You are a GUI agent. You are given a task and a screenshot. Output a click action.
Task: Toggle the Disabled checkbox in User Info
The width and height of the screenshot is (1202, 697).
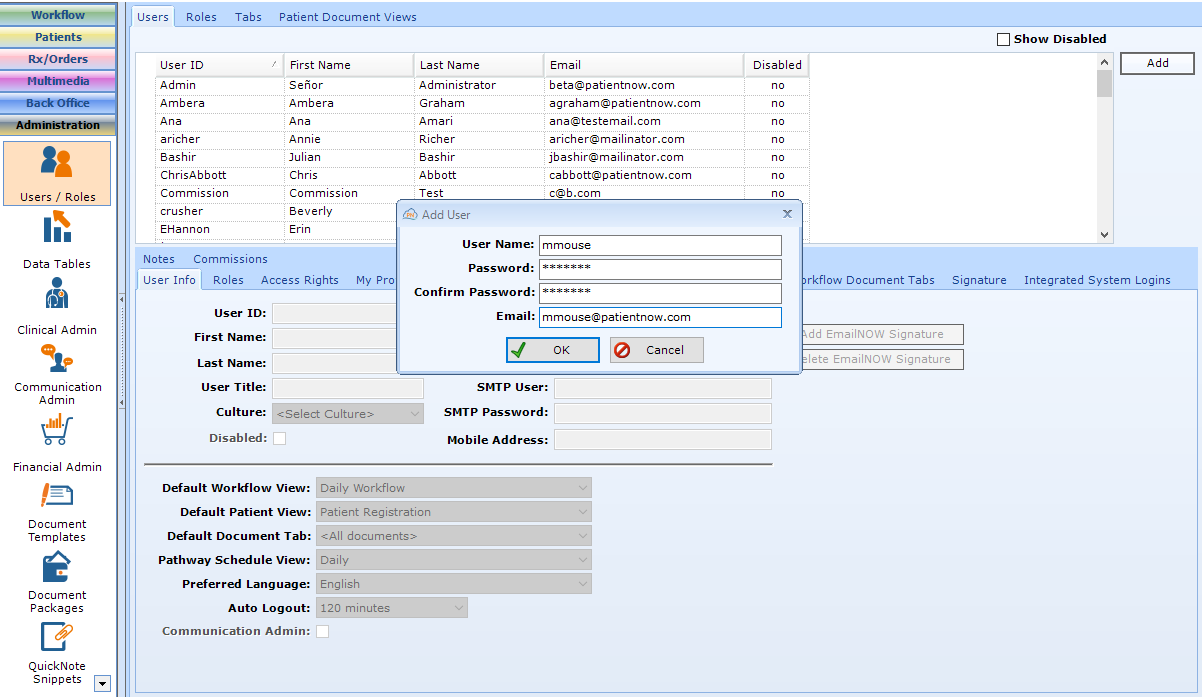279,438
